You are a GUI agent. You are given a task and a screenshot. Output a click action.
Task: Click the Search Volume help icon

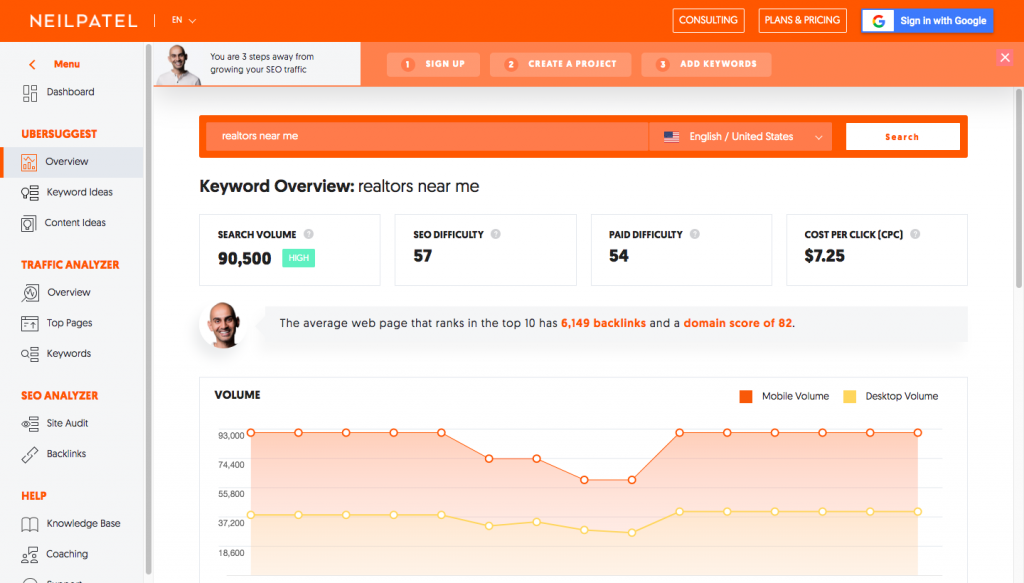click(x=308, y=234)
